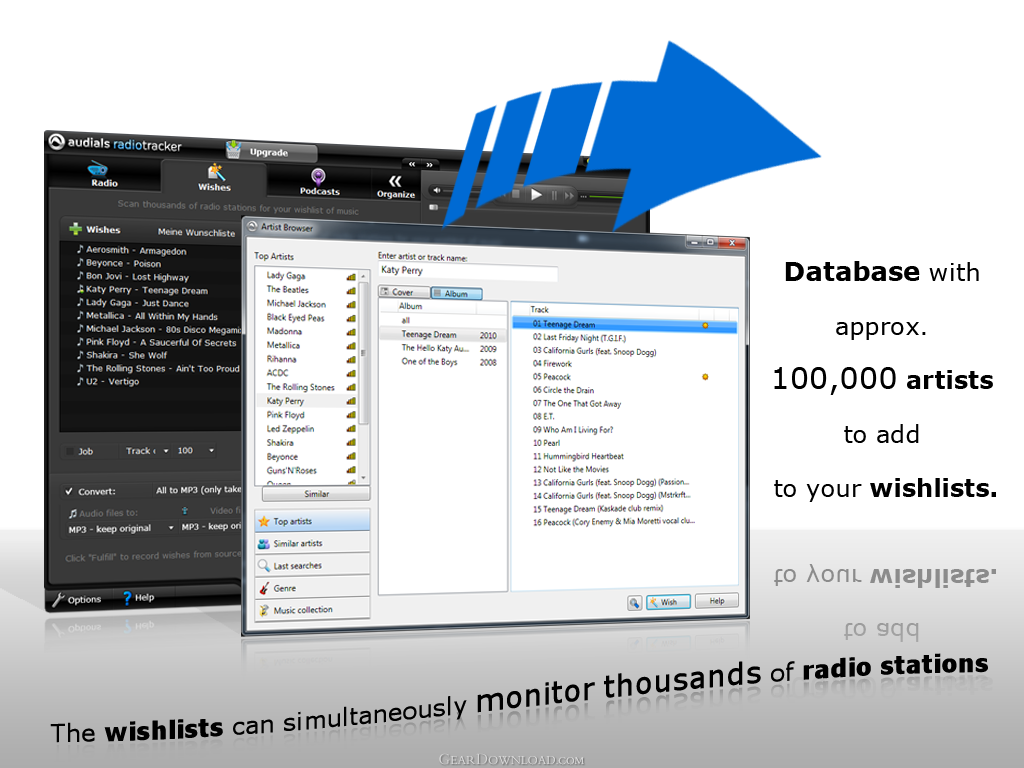Viewport: 1024px width, 768px height.
Task: Switch to the Radio tab
Action: 104,175
